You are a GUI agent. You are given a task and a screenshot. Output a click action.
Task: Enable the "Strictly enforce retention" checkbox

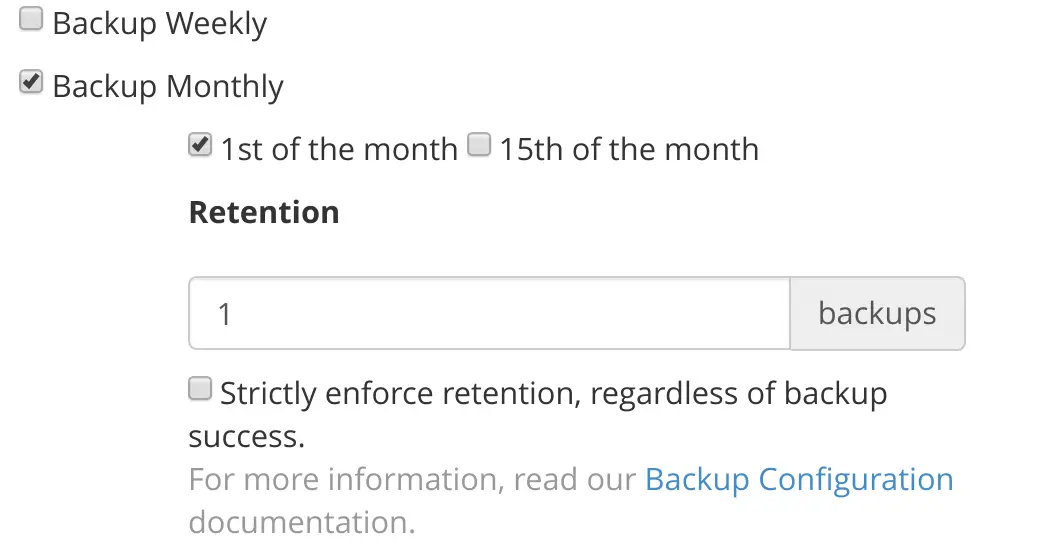point(201,389)
